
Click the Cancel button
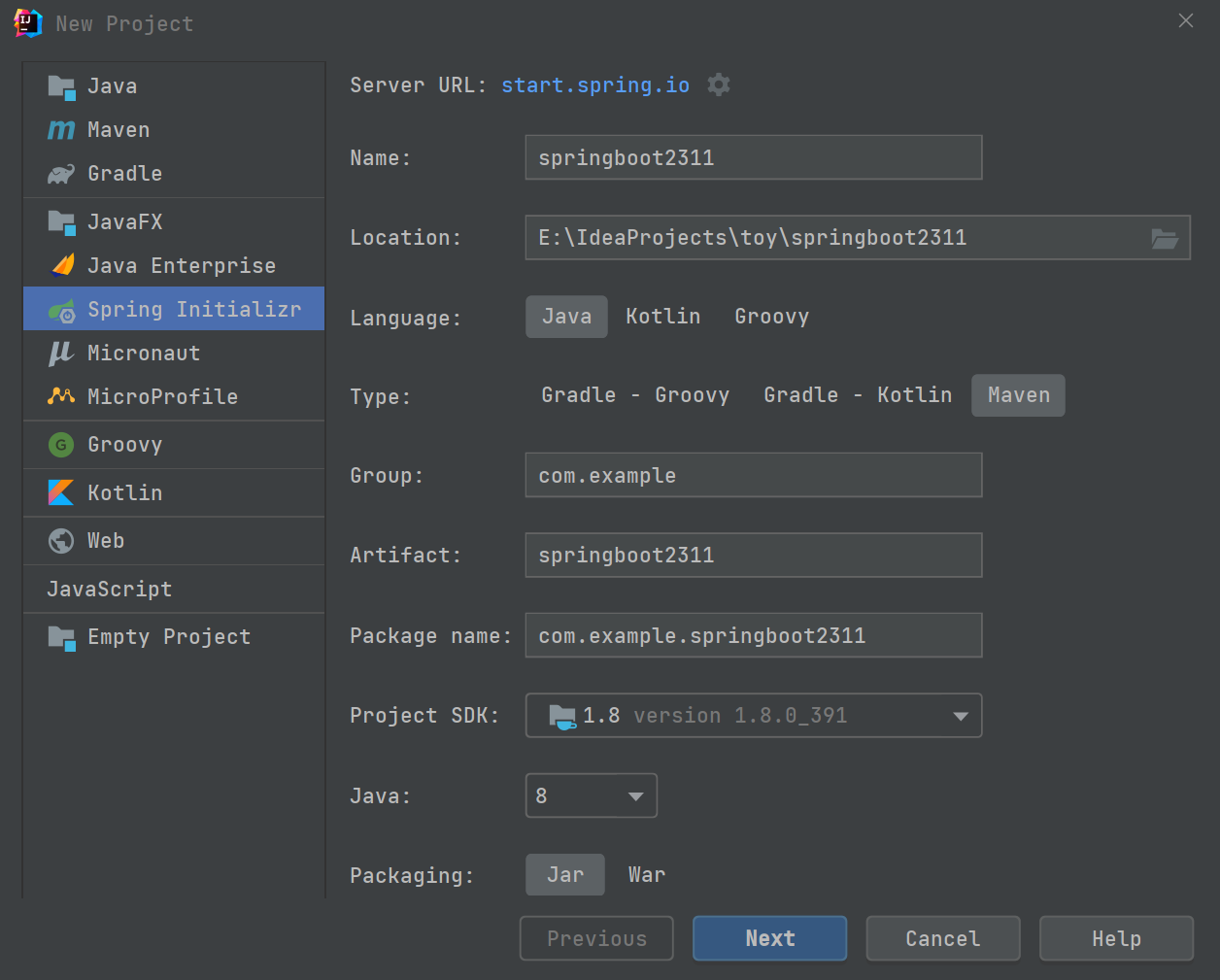point(943,938)
